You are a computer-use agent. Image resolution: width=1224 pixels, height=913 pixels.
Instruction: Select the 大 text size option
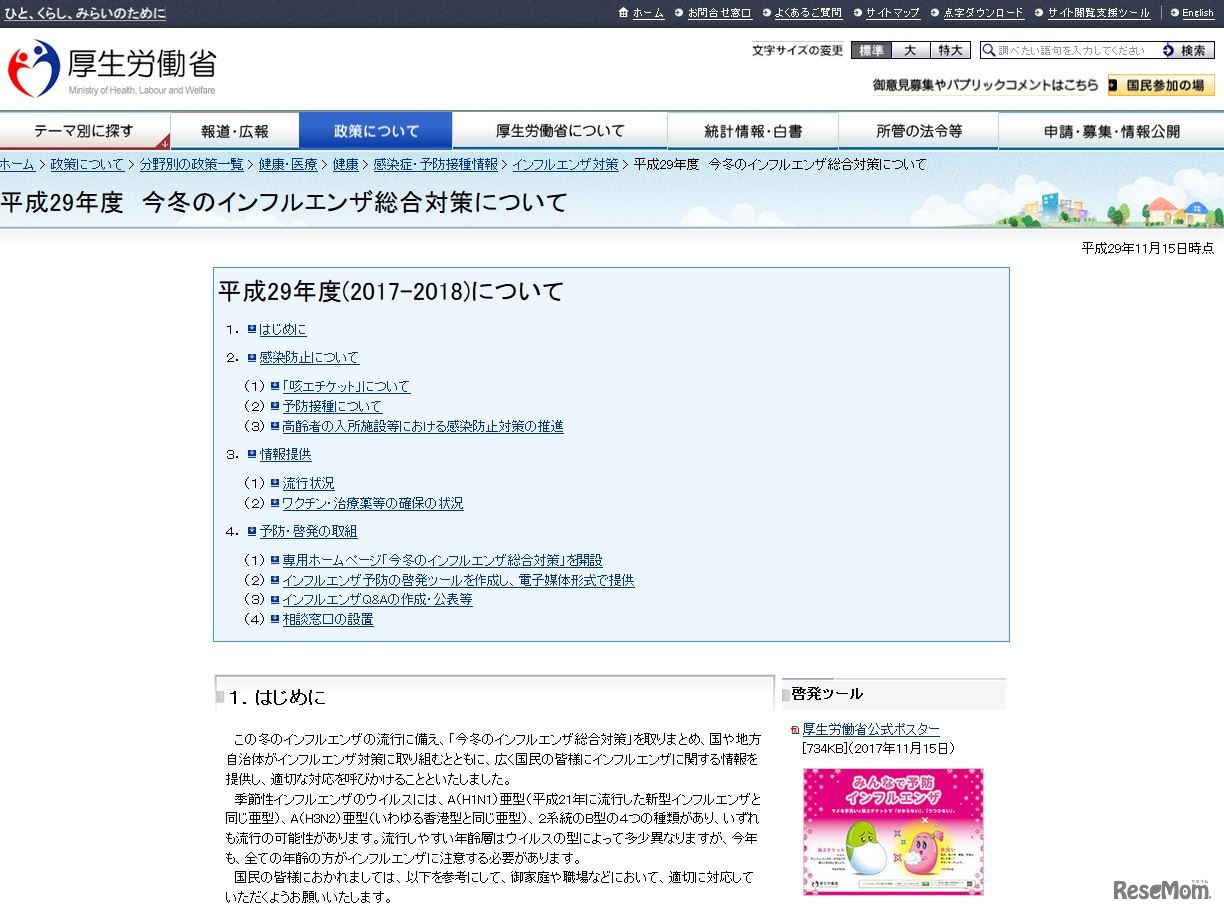910,50
